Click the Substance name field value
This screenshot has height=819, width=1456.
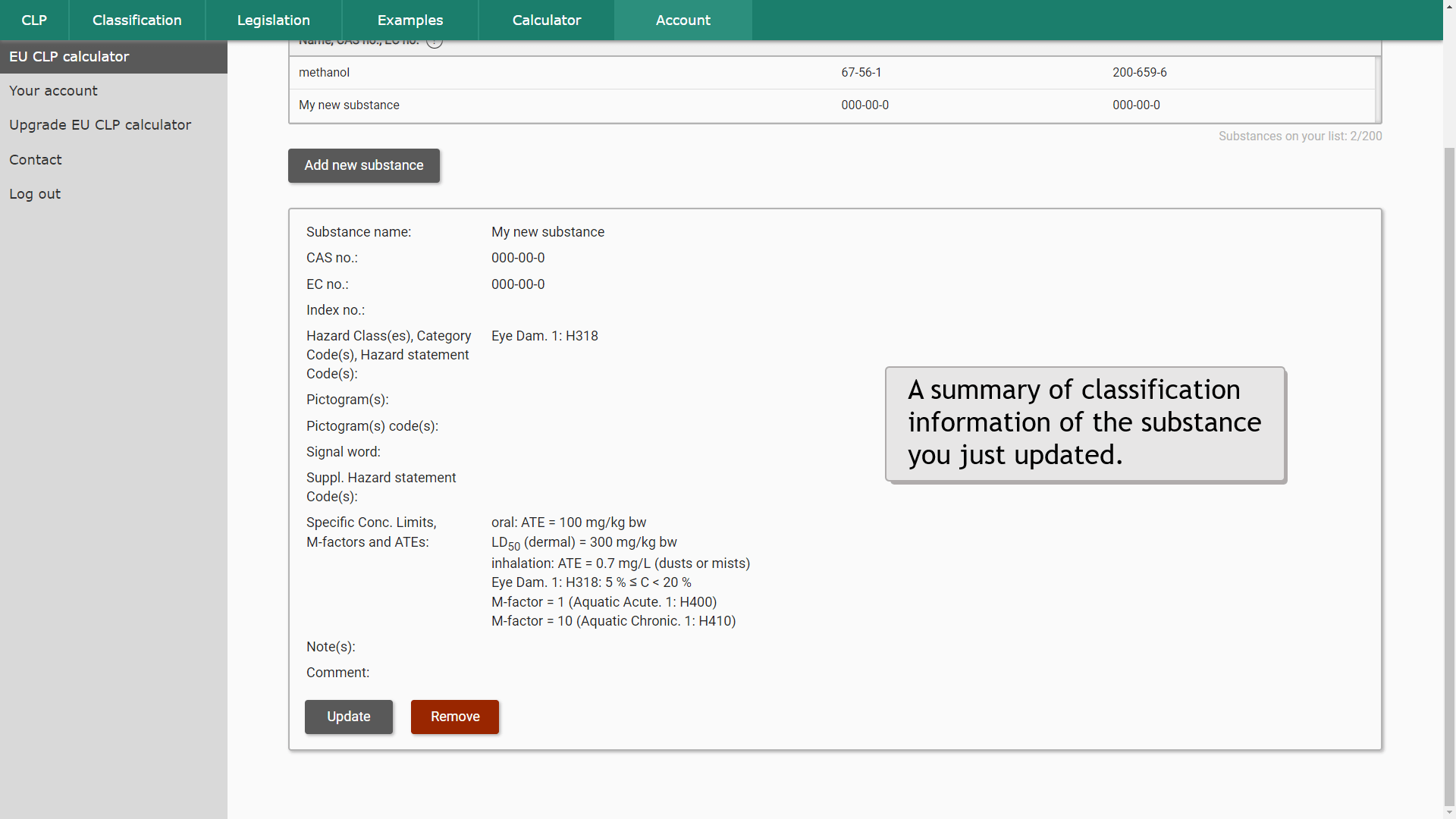[x=548, y=232]
